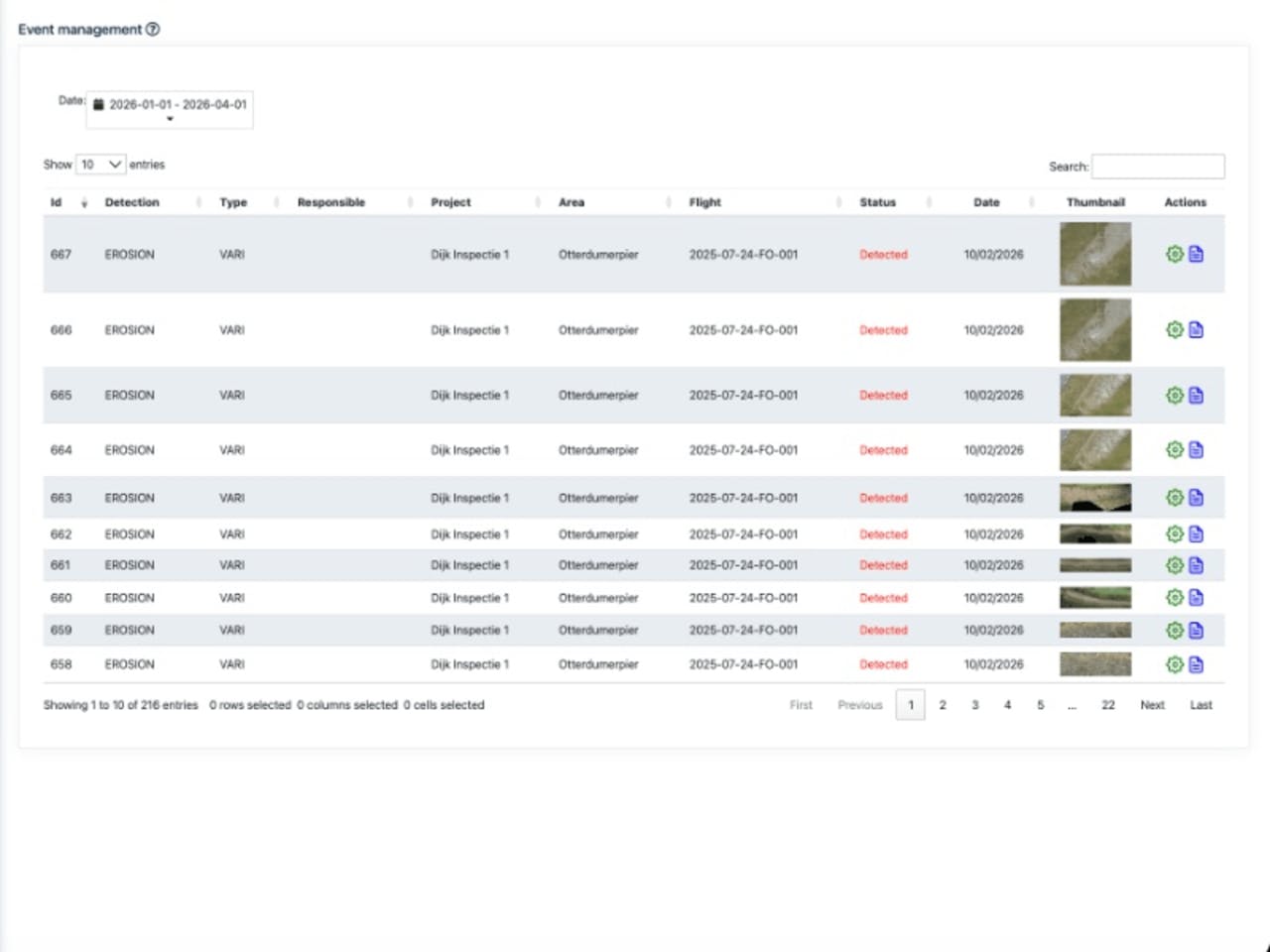Open thumbnail image for event 667
This screenshot has height=952, width=1270.
coord(1095,254)
